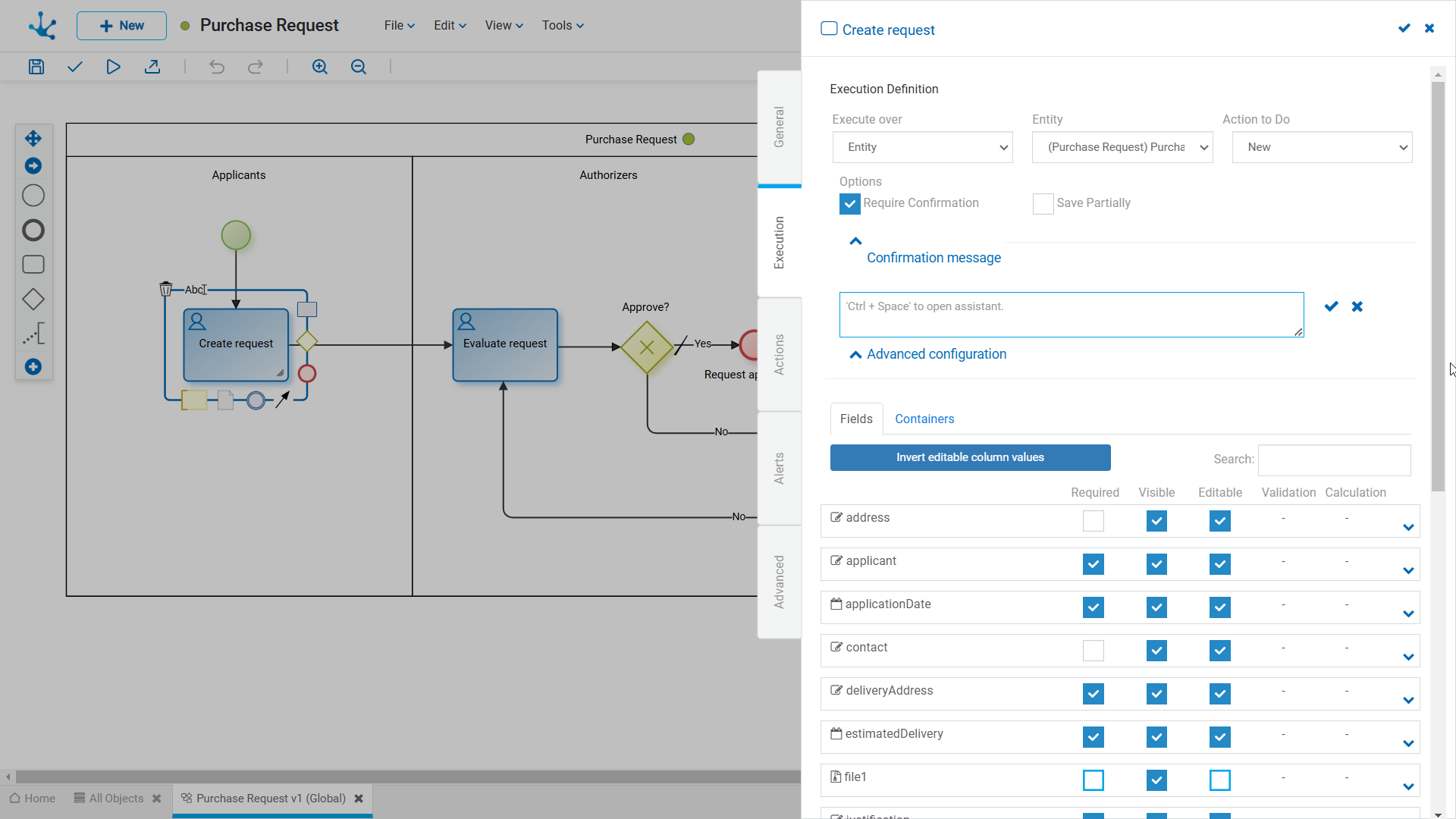The width and height of the screenshot is (1456, 819).
Task: Open the Action to Do dropdown
Action: pos(1322,147)
